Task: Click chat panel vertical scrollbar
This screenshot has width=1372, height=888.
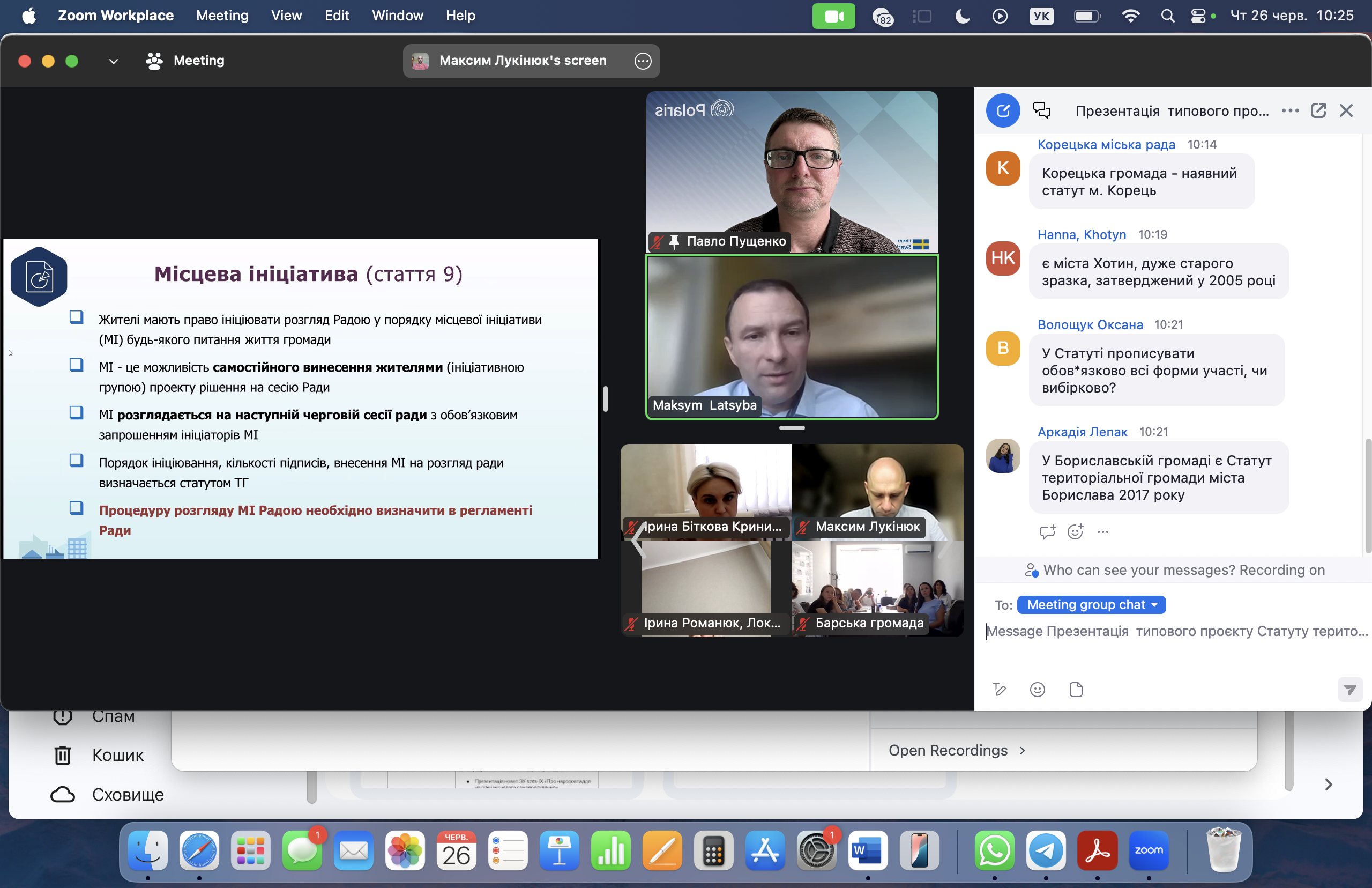Action: (x=1367, y=496)
